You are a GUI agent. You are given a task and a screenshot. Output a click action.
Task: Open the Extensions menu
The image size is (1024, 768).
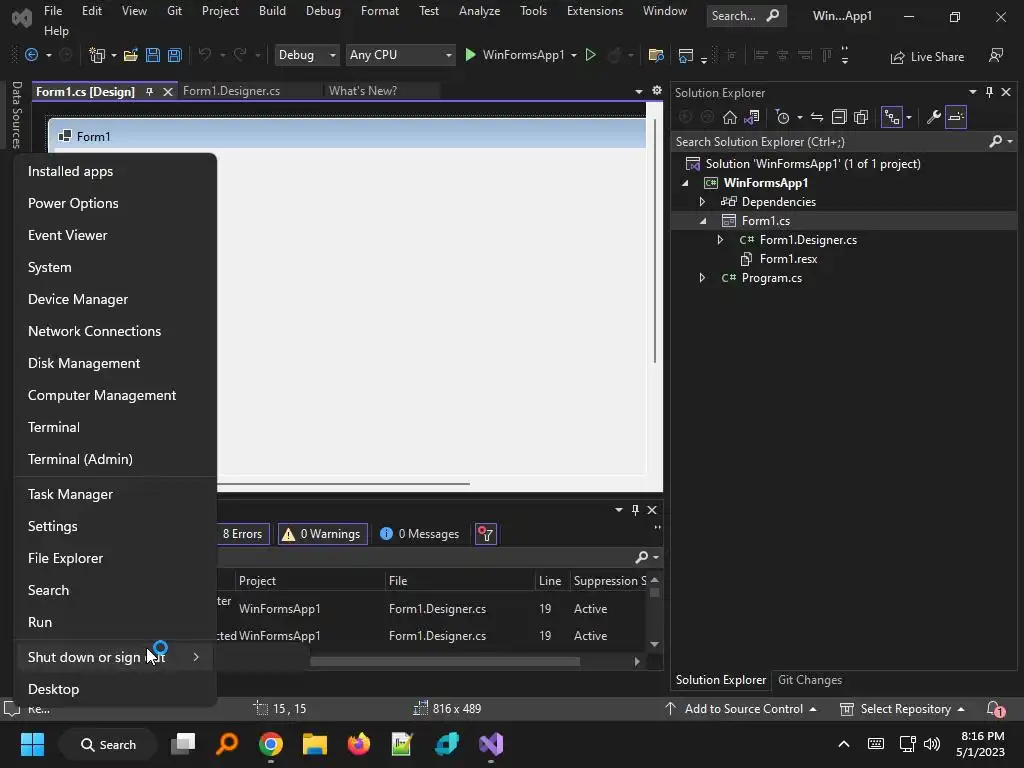coord(595,11)
